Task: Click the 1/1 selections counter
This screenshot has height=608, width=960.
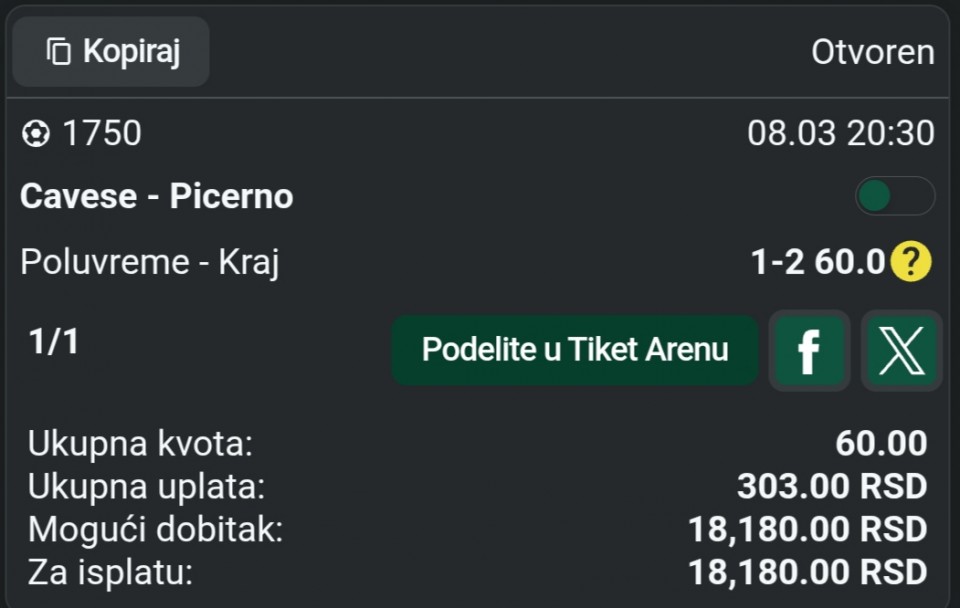Action: 54,342
